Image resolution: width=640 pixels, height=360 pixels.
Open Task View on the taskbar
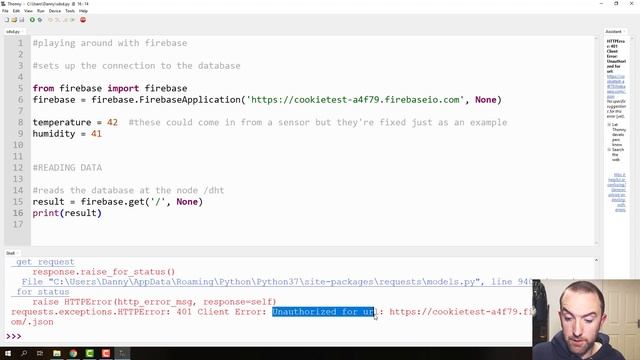[40, 353]
